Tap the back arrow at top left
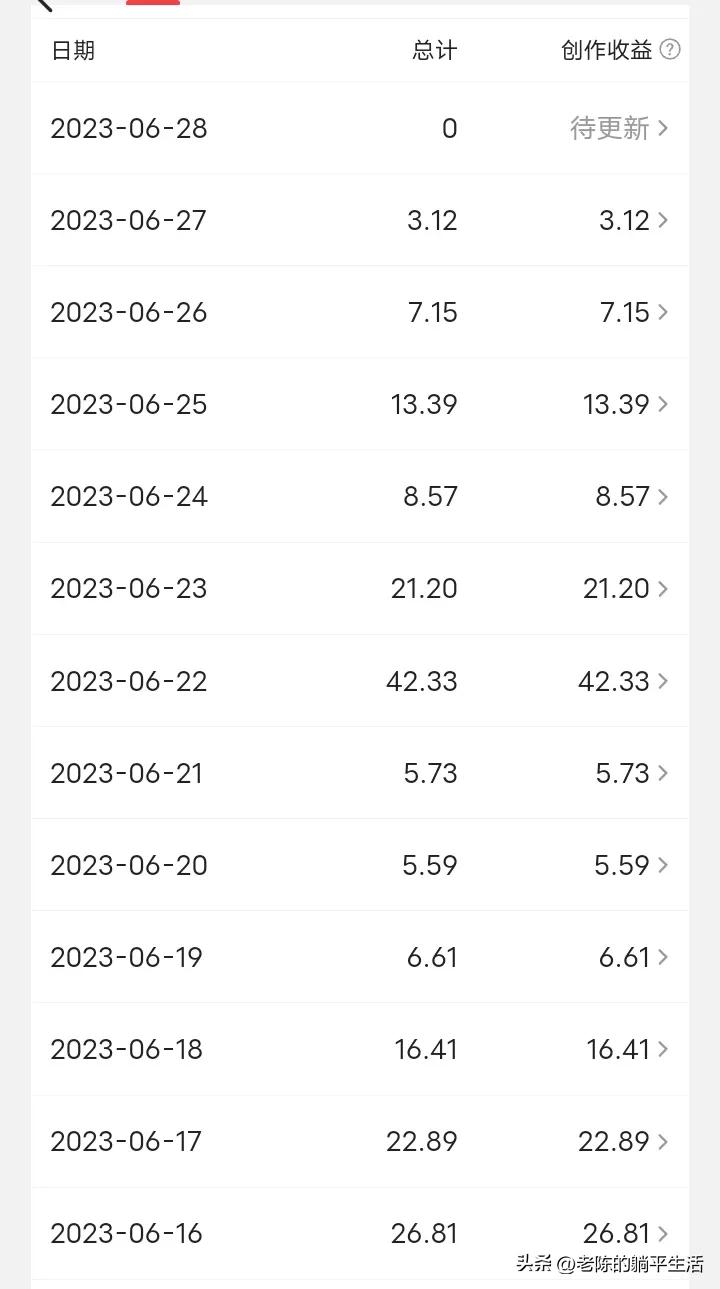 [42, 4]
